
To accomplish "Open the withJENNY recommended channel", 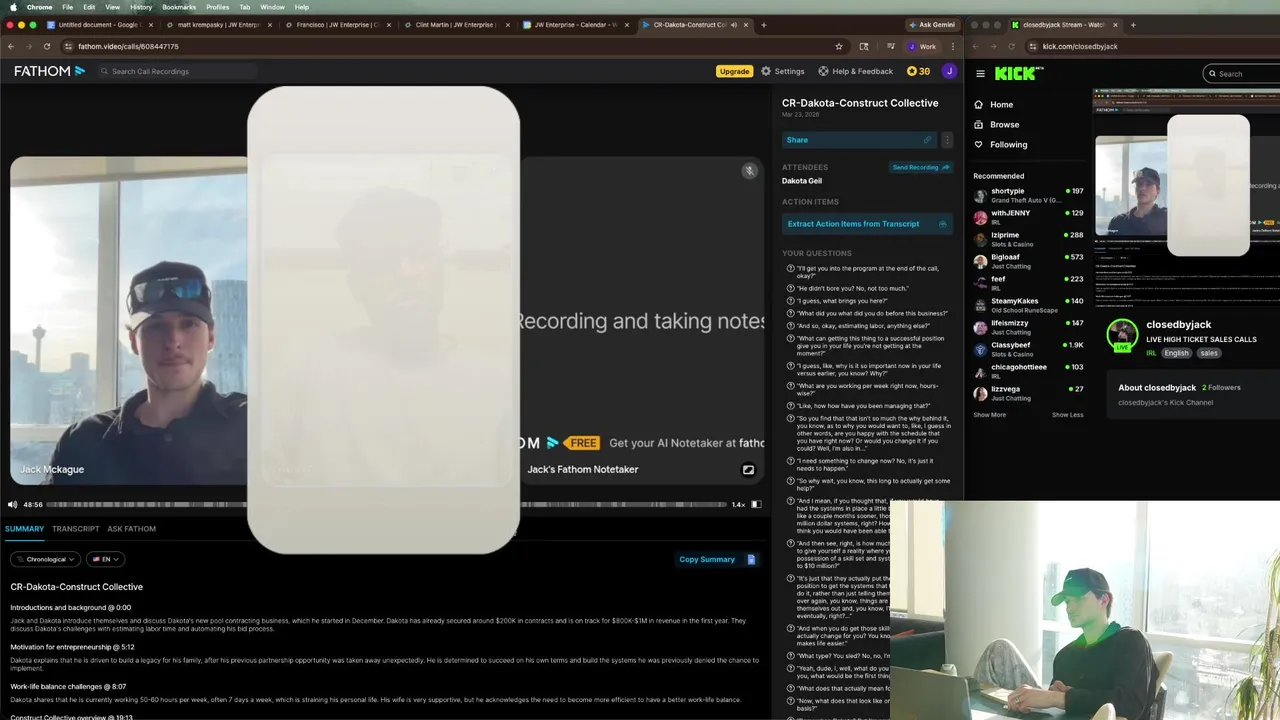I will (x=1028, y=217).
